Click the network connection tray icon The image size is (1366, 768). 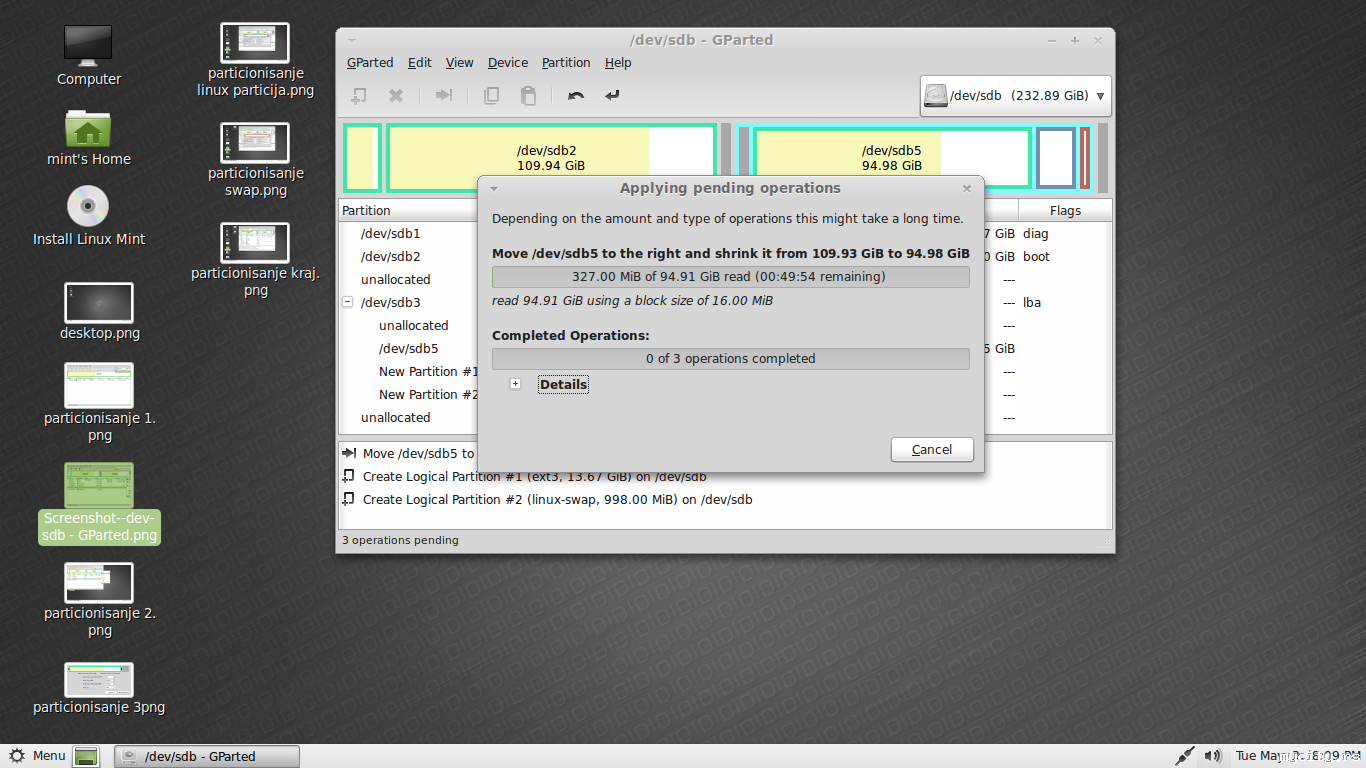click(1185, 756)
